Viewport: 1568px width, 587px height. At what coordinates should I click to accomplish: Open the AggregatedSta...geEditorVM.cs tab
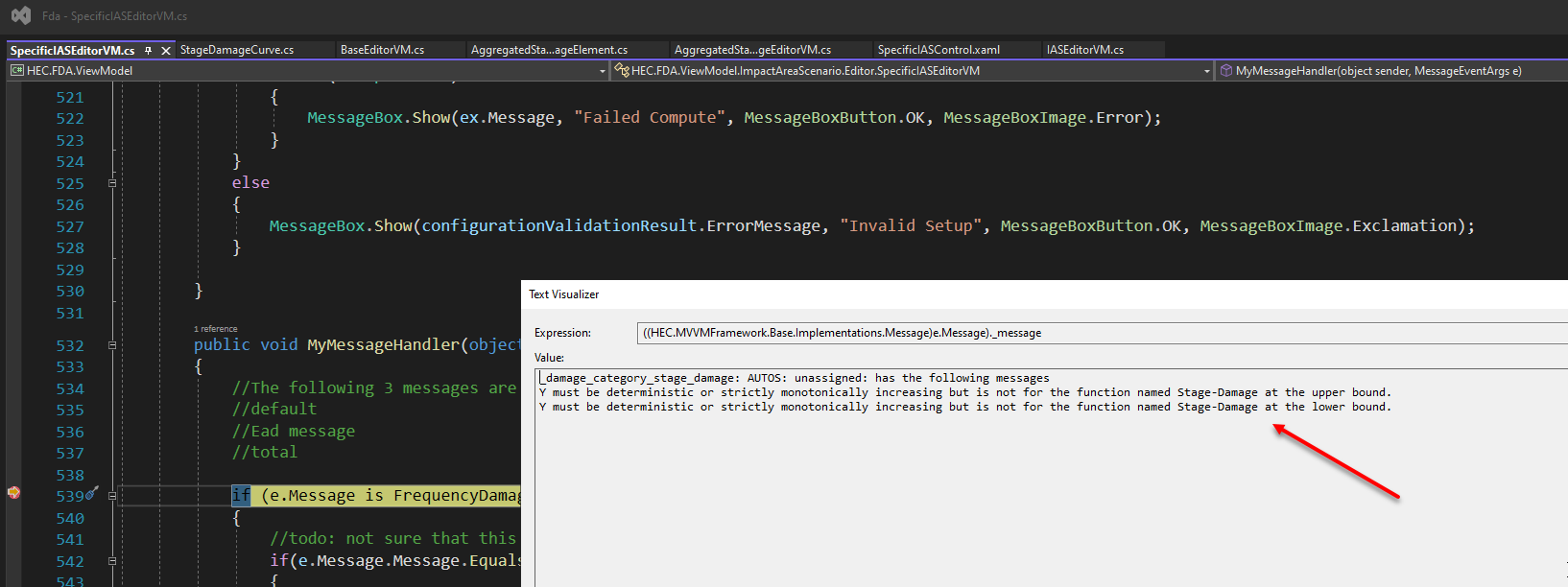pyautogui.click(x=752, y=50)
